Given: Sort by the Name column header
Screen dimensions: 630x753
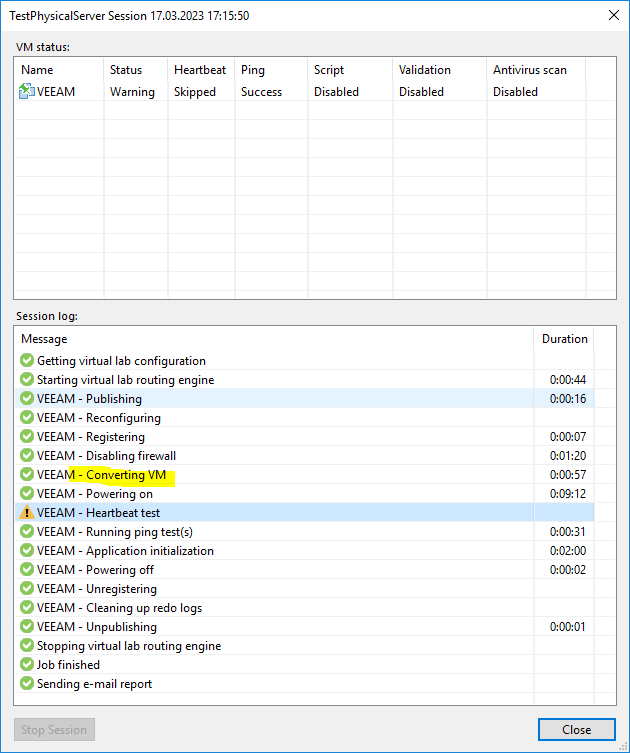Looking at the screenshot, I should pos(59,70).
